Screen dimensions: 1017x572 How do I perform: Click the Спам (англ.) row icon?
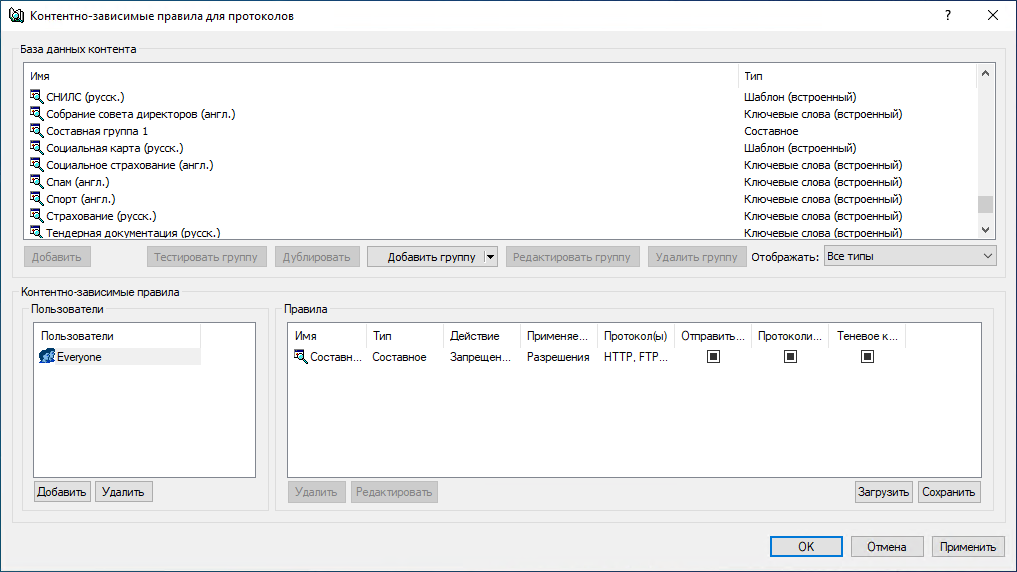tap(36, 181)
